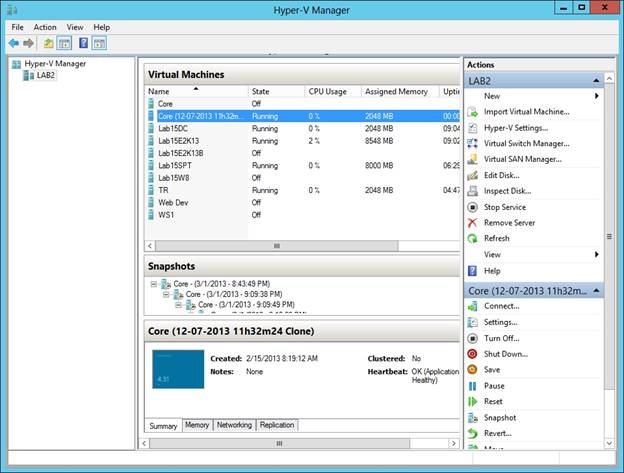Select the WS1 virtual machine row
The height and width of the screenshot is (473, 624).
[x=302, y=215]
